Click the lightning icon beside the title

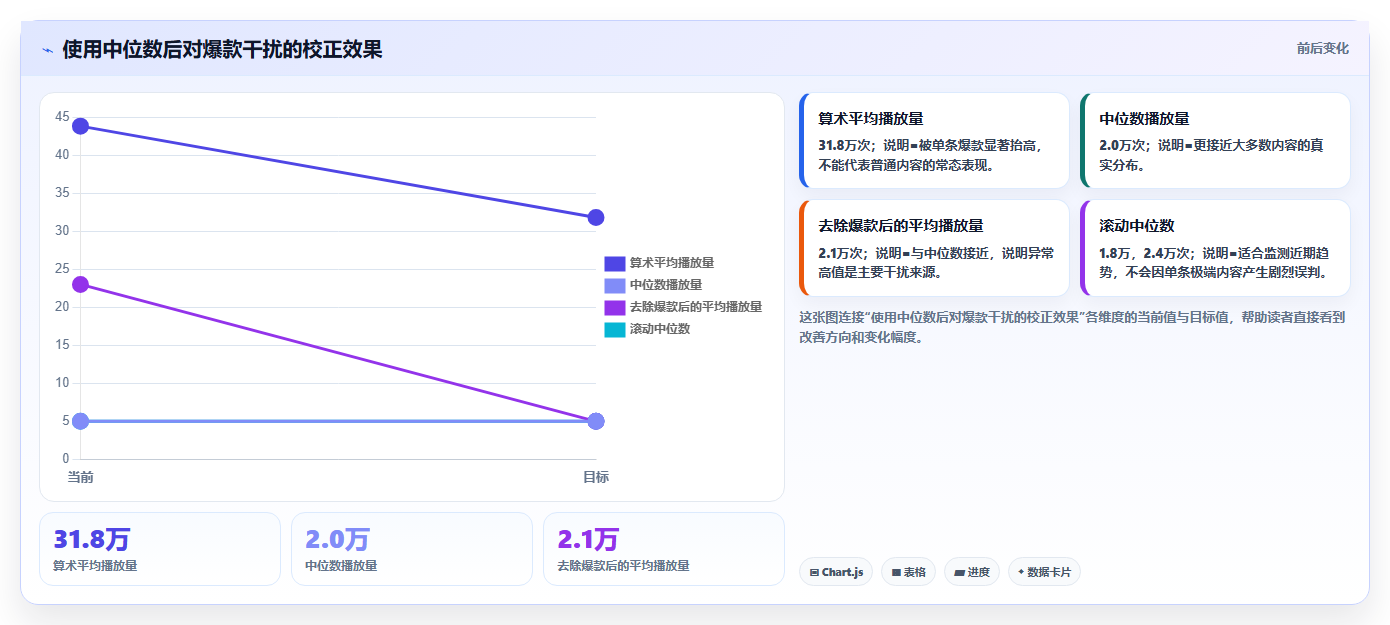tap(47, 50)
